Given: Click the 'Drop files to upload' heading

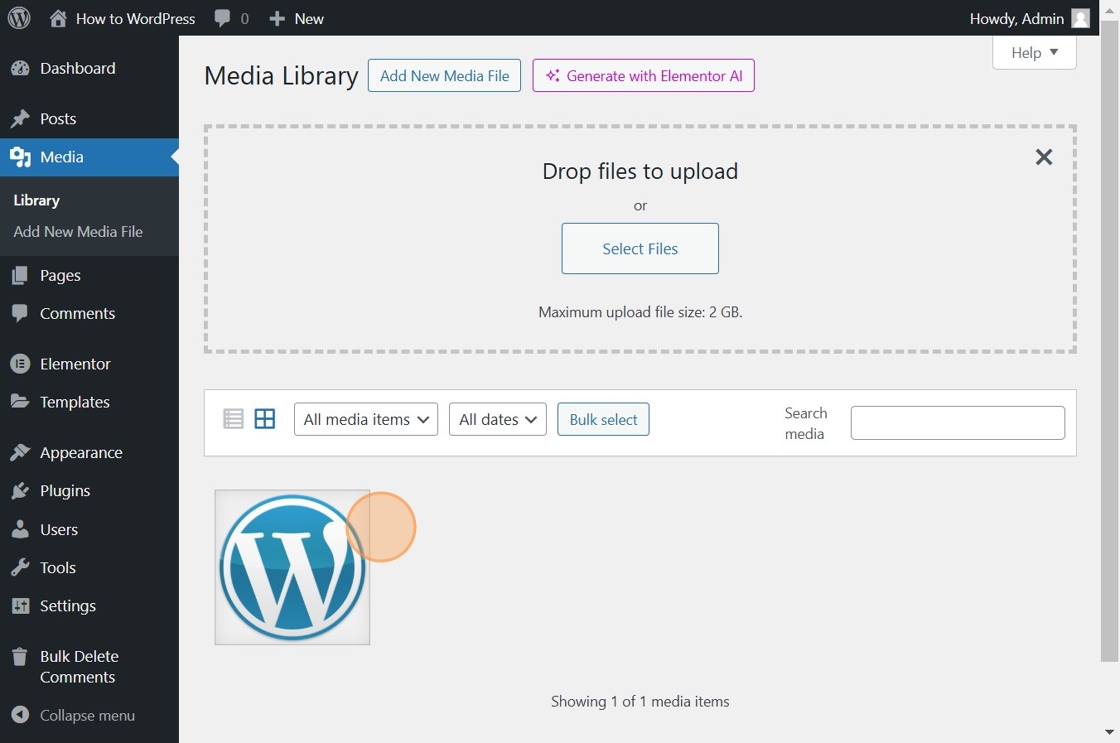Looking at the screenshot, I should click(640, 171).
